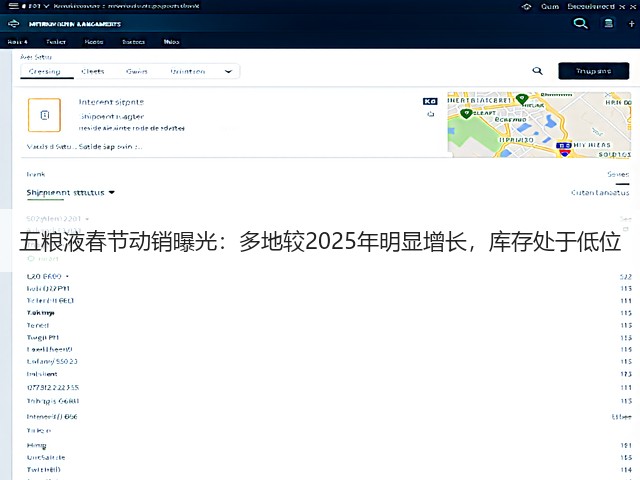Screen dimensions: 640x480
Task: Click the 'KG' badge on the shipment card
Action: point(430,101)
